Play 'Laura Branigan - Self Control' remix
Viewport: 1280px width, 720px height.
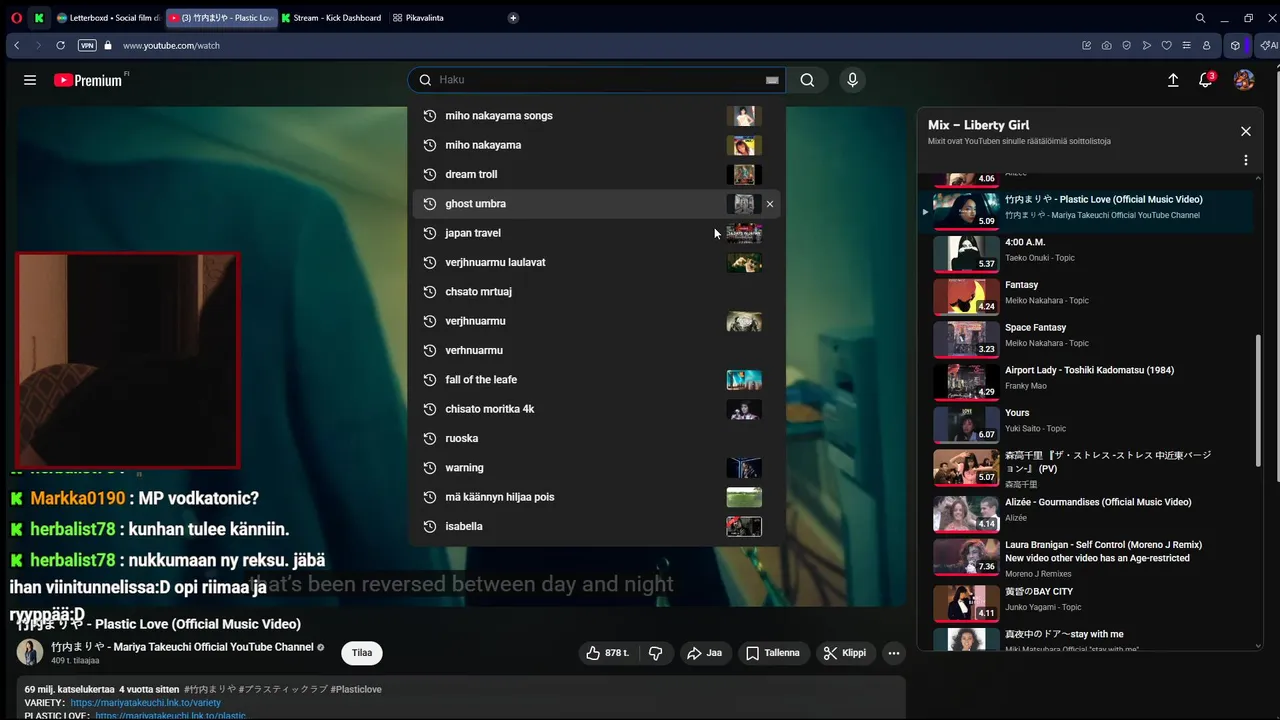point(1087,557)
